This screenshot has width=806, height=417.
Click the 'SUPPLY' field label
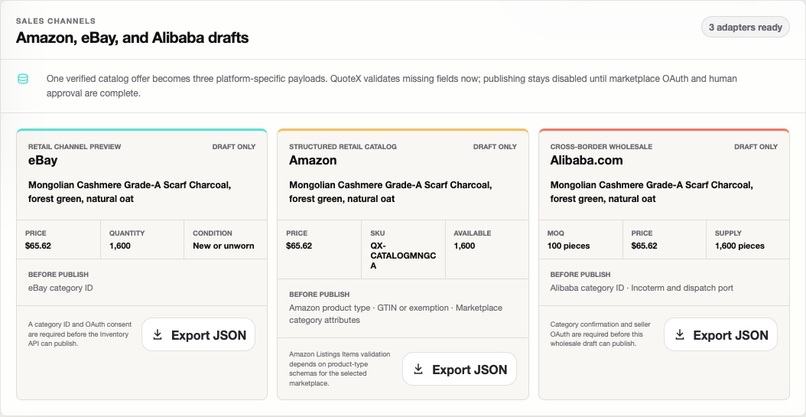(x=727, y=233)
